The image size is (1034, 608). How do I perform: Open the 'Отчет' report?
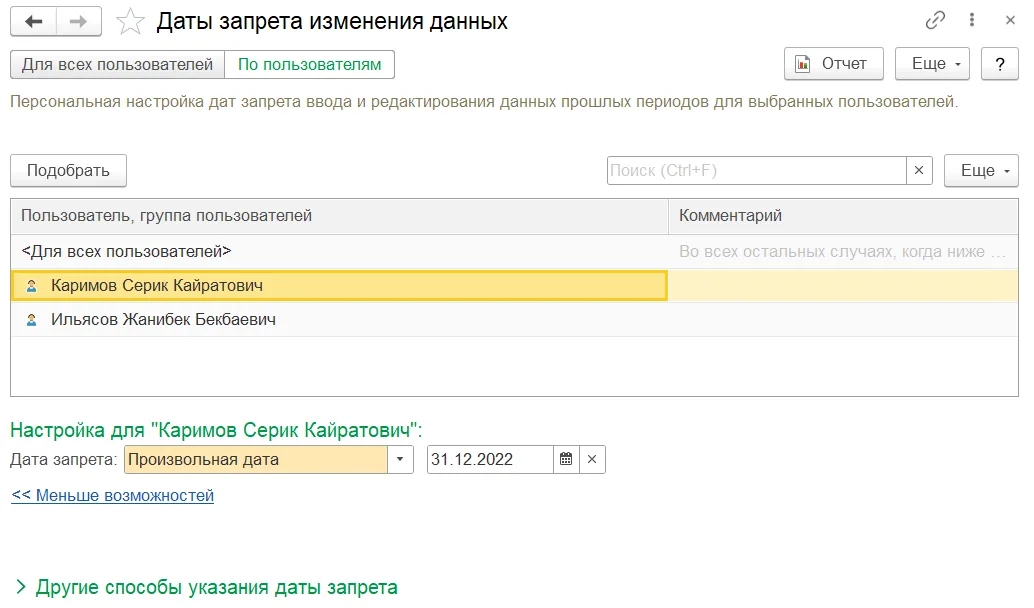tap(834, 64)
